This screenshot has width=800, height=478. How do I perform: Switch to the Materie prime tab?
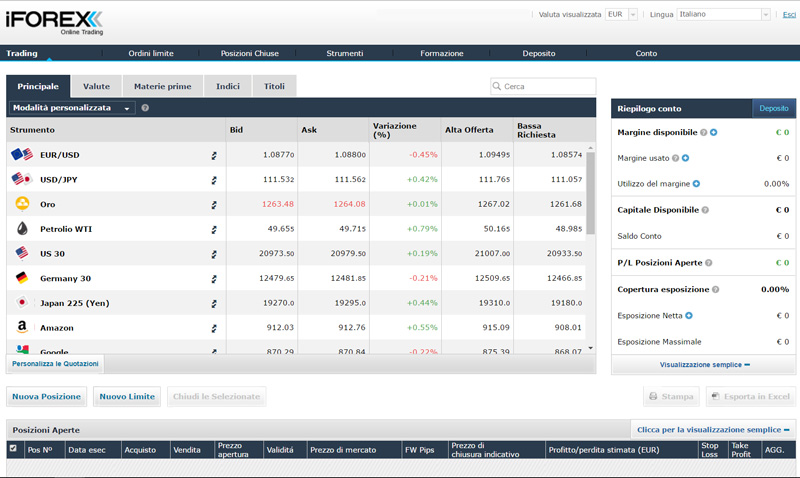163,86
